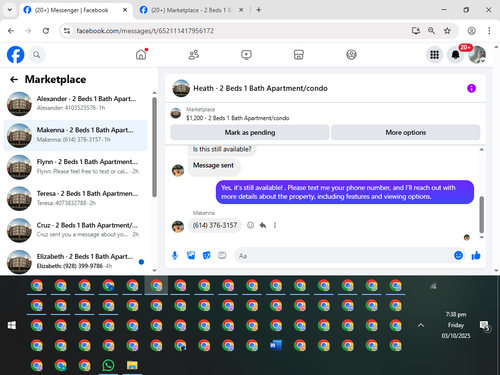The image size is (500, 375).
Task: Send a thumbs-up like
Action: tap(476, 256)
